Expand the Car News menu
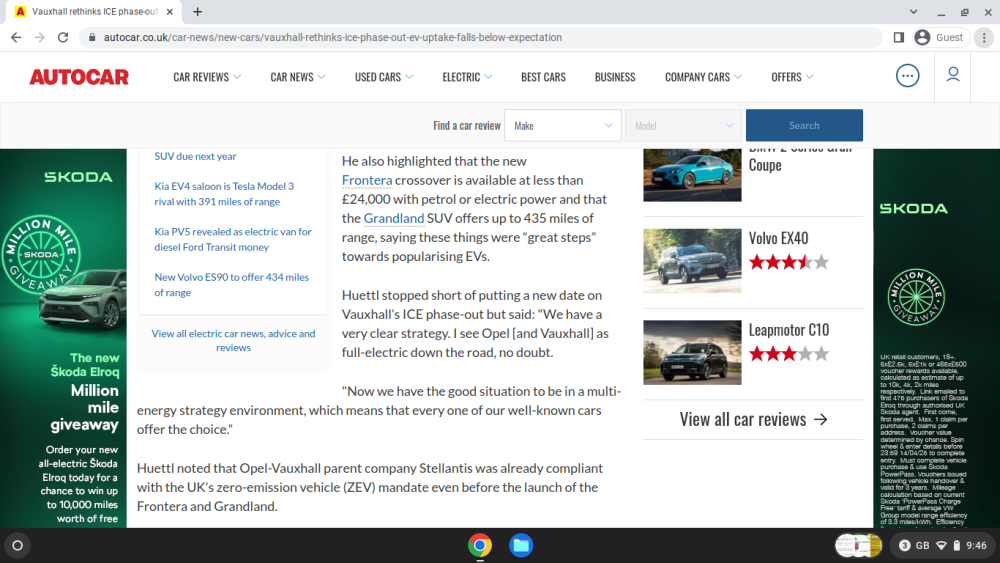Screen dimensions: 1000x563 click(298, 77)
